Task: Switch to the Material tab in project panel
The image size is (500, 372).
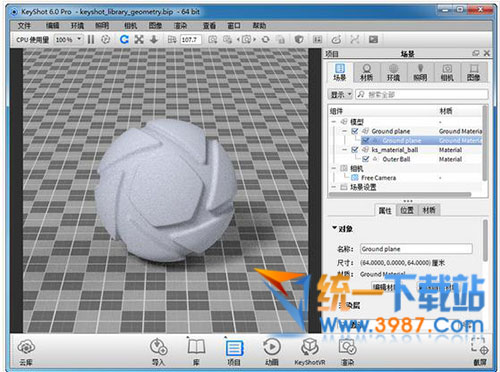Action: (366, 72)
